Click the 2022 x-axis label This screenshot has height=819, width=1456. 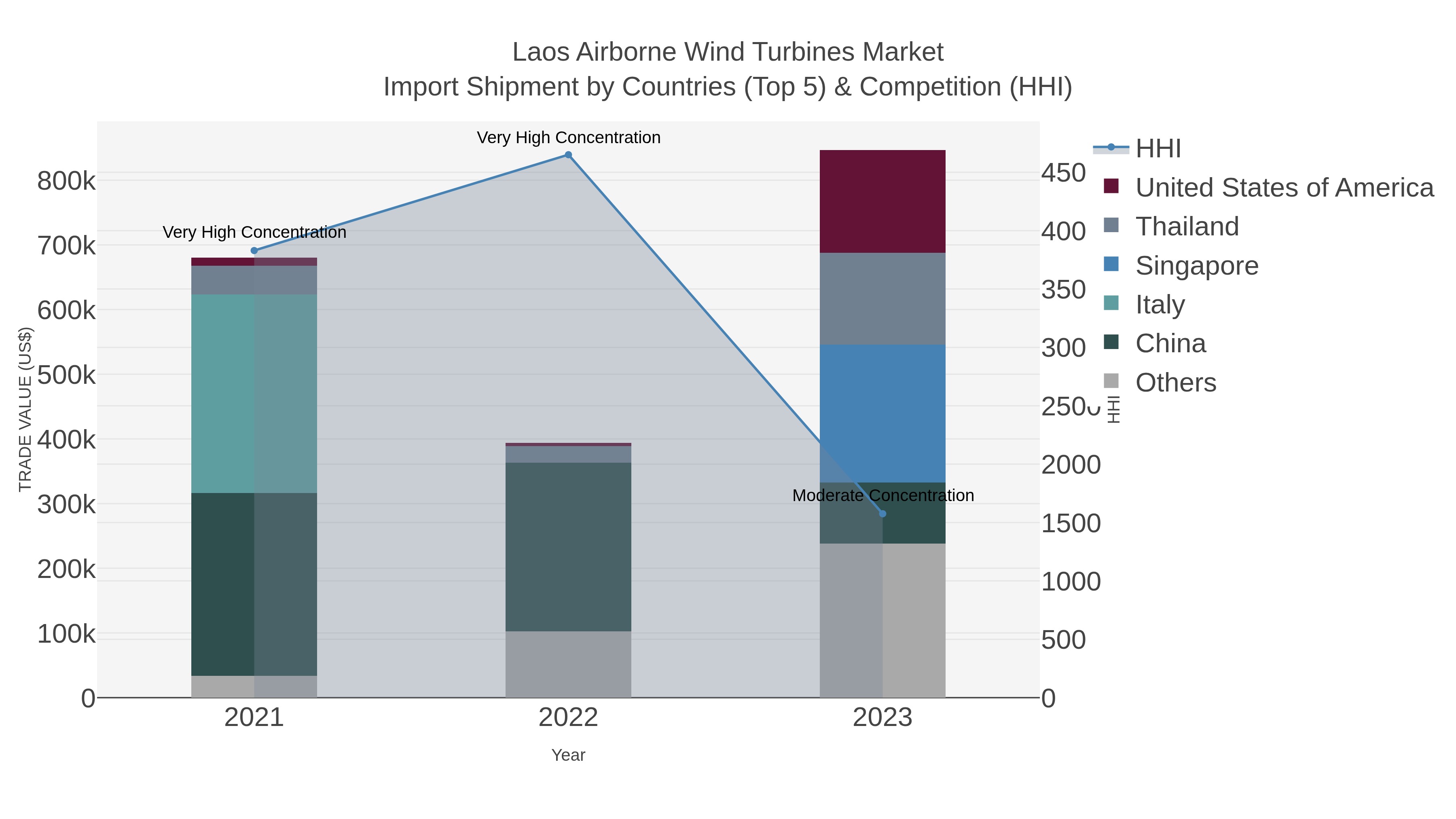[568, 718]
